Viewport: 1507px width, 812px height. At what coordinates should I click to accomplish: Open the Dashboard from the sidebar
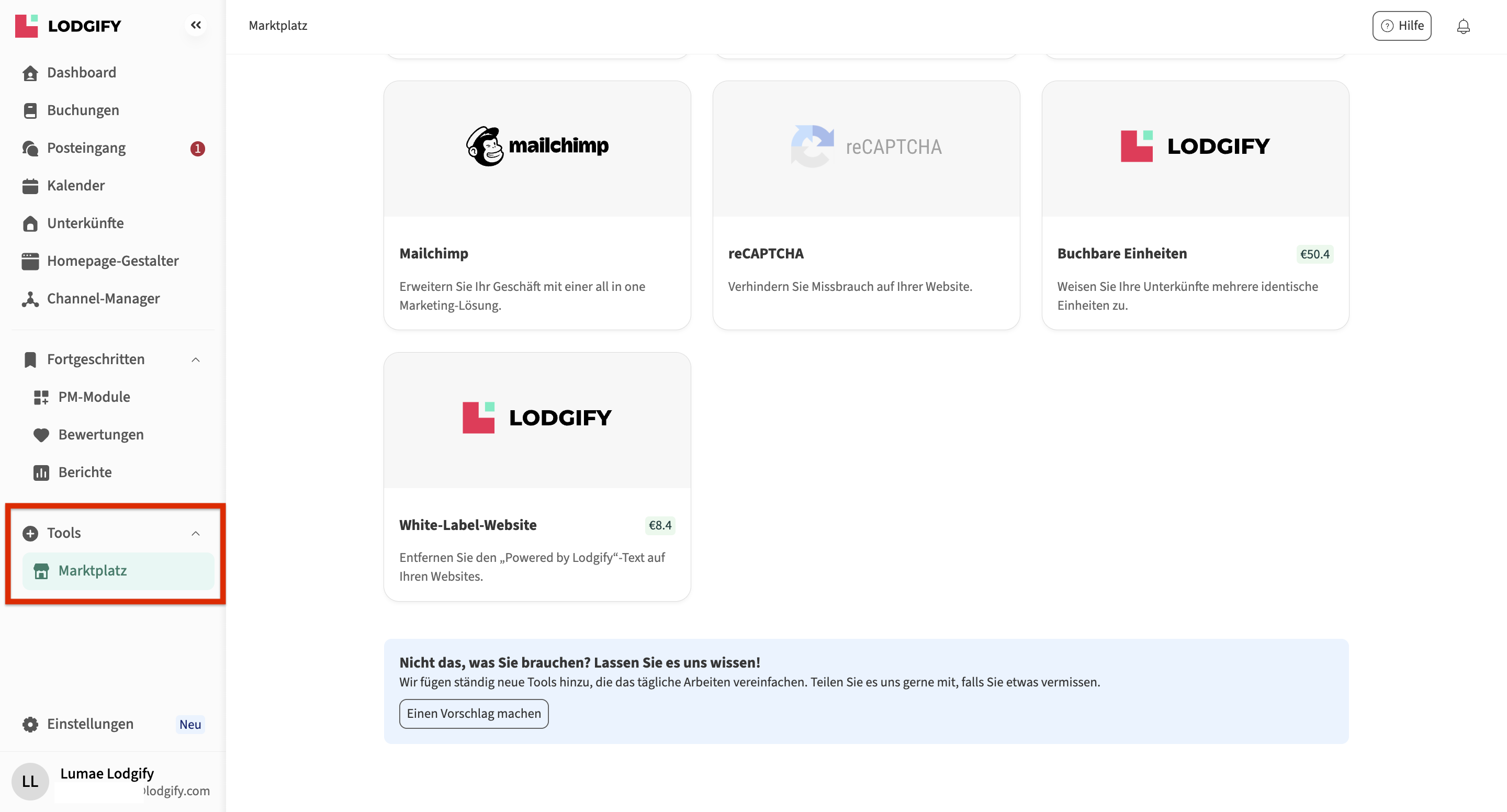pyautogui.click(x=81, y=72)
